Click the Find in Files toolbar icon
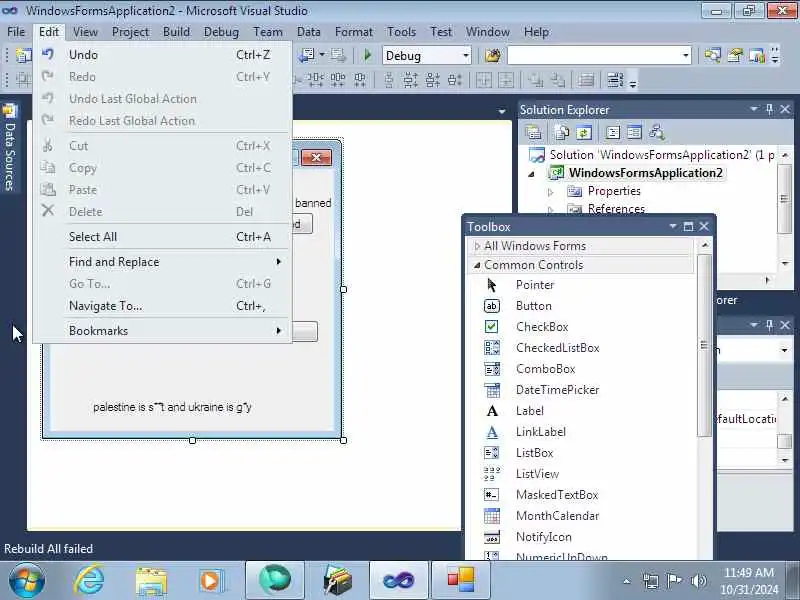This screenshot has height=600, width=800. (x=493, y=55)
